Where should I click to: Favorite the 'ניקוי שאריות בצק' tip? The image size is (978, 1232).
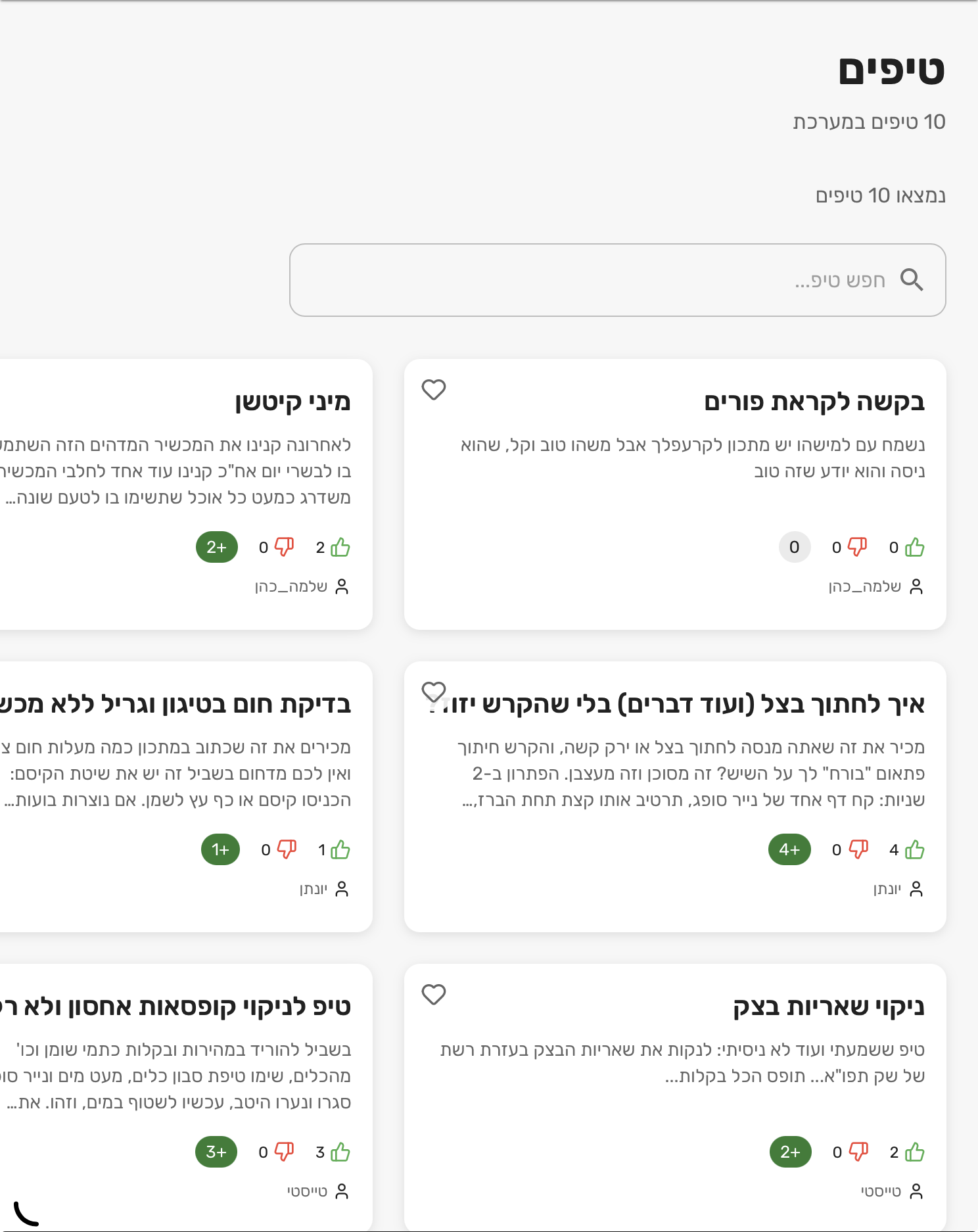[x=434, y=995]
